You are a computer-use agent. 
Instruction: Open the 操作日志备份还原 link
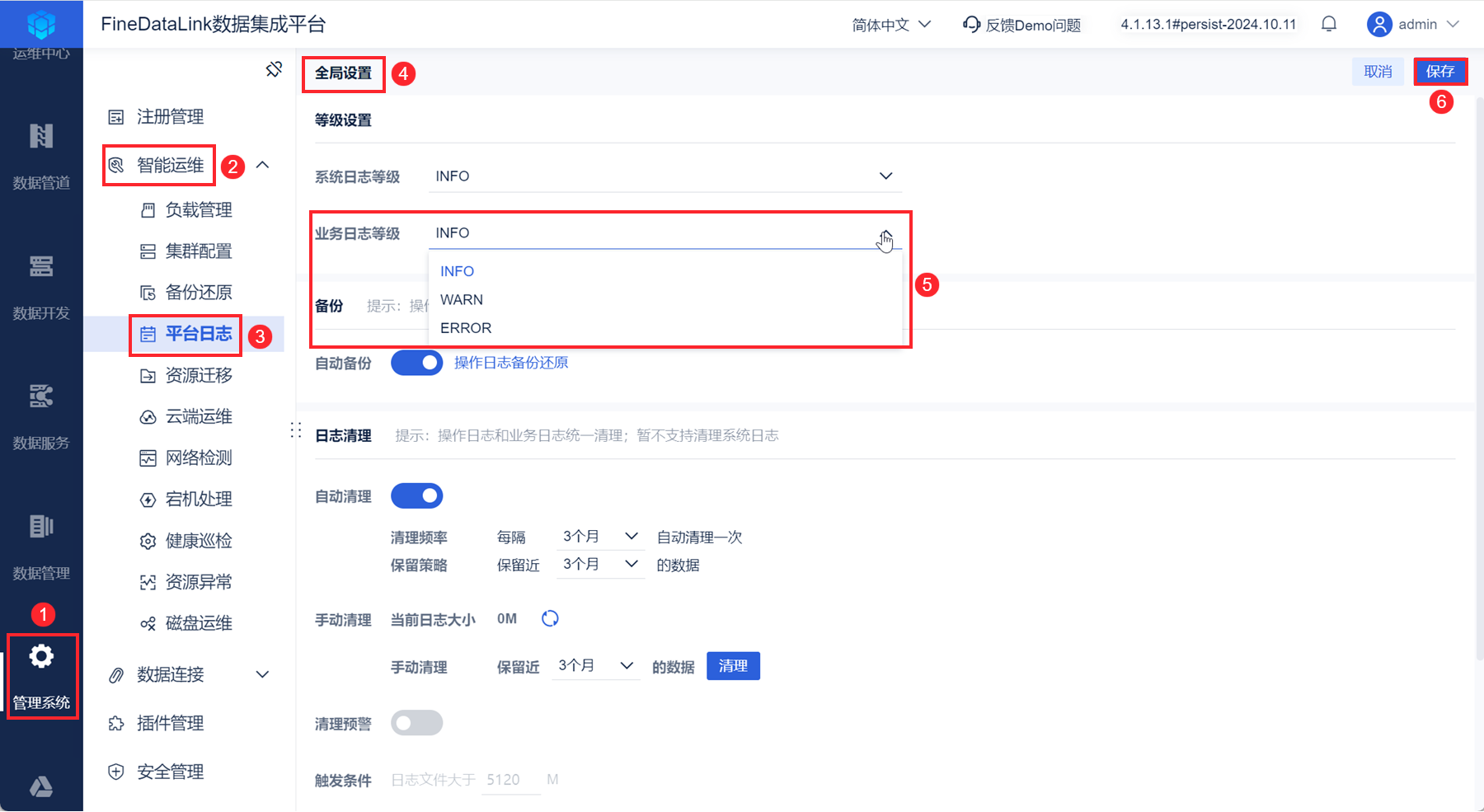pyautogui.click(x=511, y=363)
